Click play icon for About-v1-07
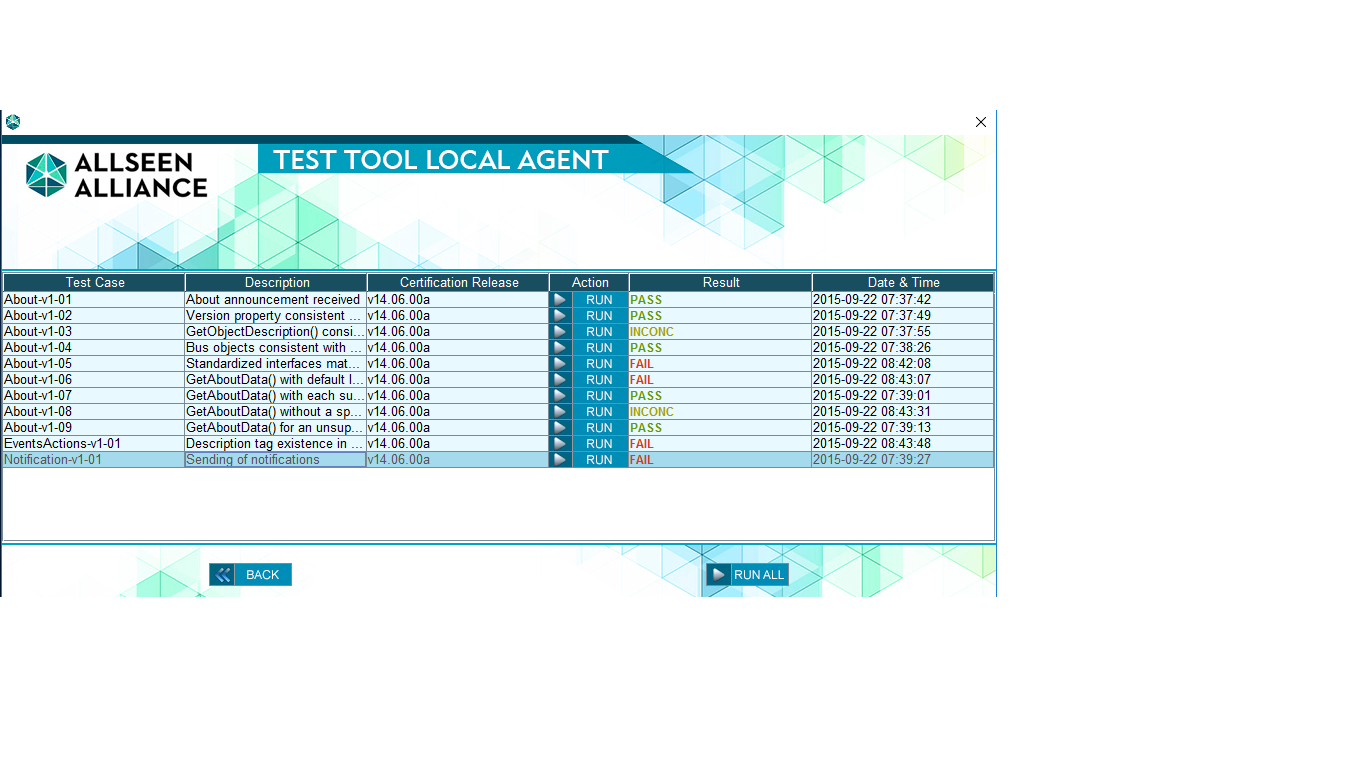The image size is (1366, 768). coord(560,395)
